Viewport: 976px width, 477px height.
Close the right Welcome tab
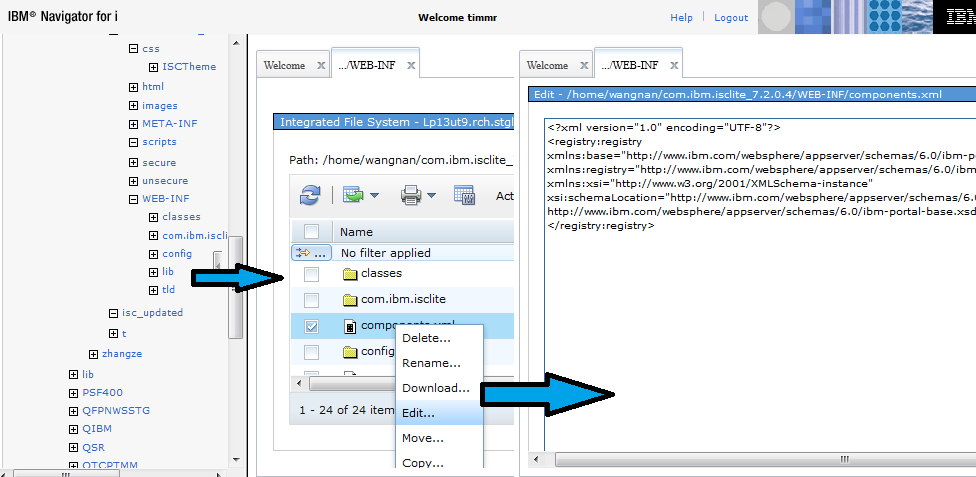click(x=584, y=65)
